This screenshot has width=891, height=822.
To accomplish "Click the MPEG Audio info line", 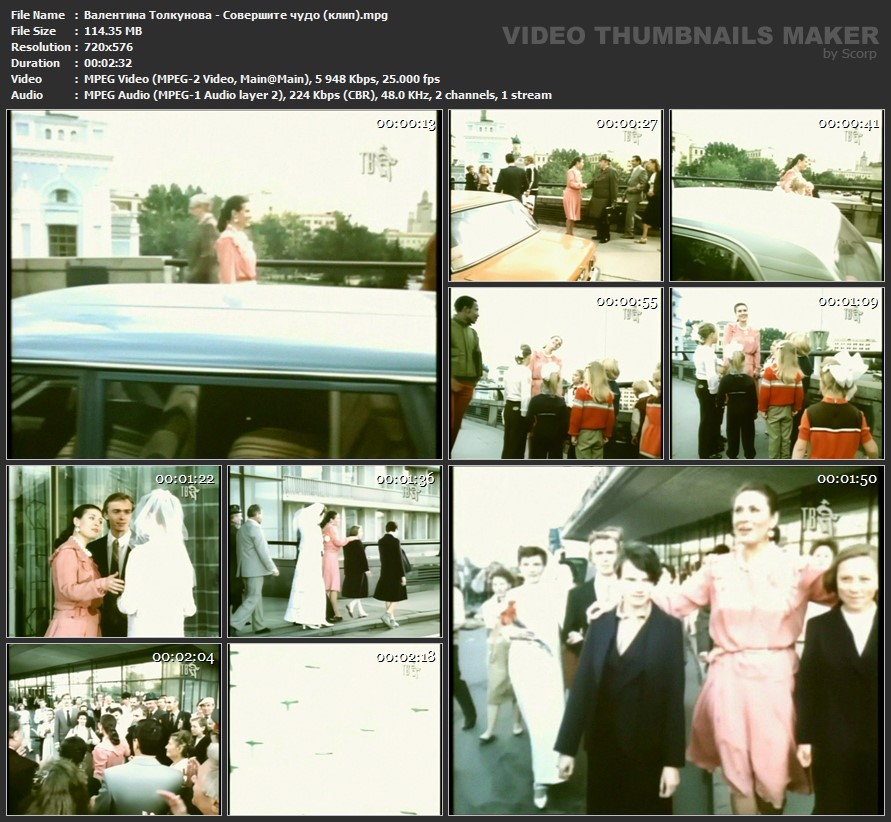I will click(318, 95).
